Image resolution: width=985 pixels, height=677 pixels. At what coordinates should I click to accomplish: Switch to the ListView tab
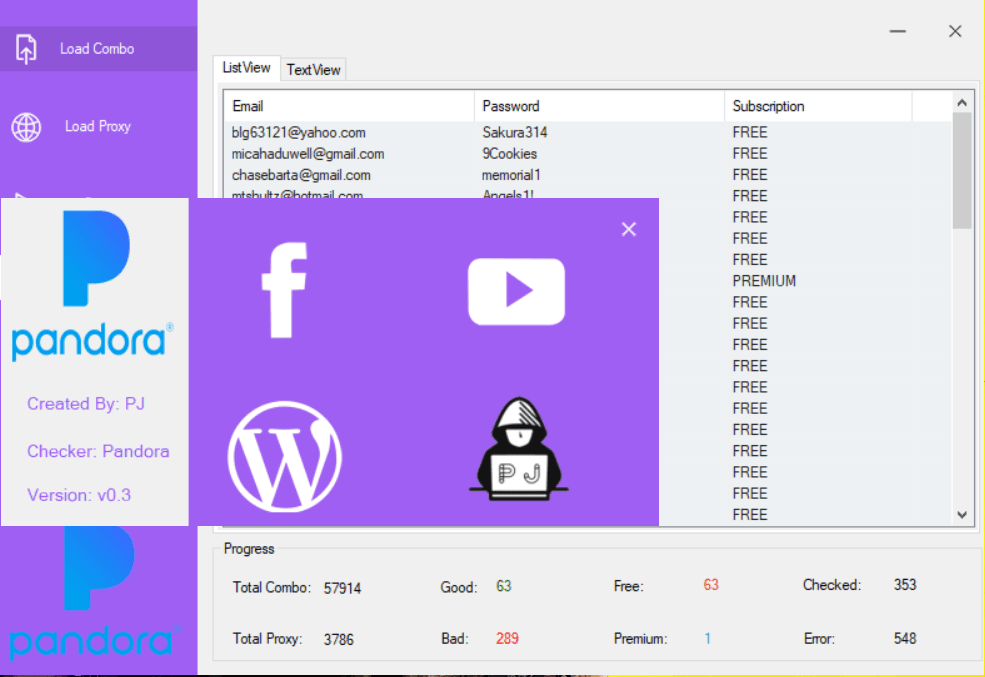click(246, 68)
